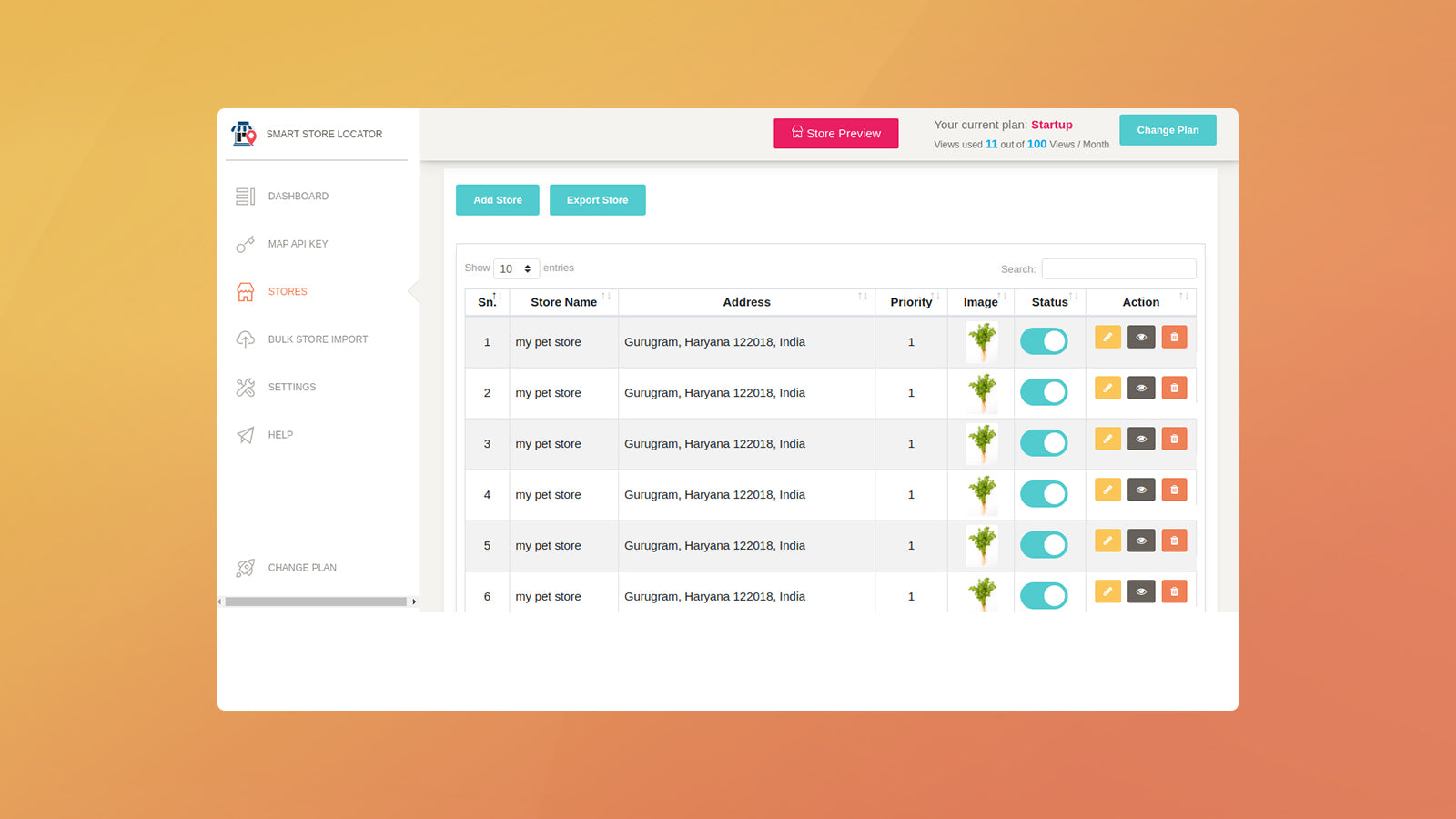The width and height of the screenshot is (1456, 819).
Task: Click the Change Plan rocket icon in sidebar
Action: pos(244,567)
